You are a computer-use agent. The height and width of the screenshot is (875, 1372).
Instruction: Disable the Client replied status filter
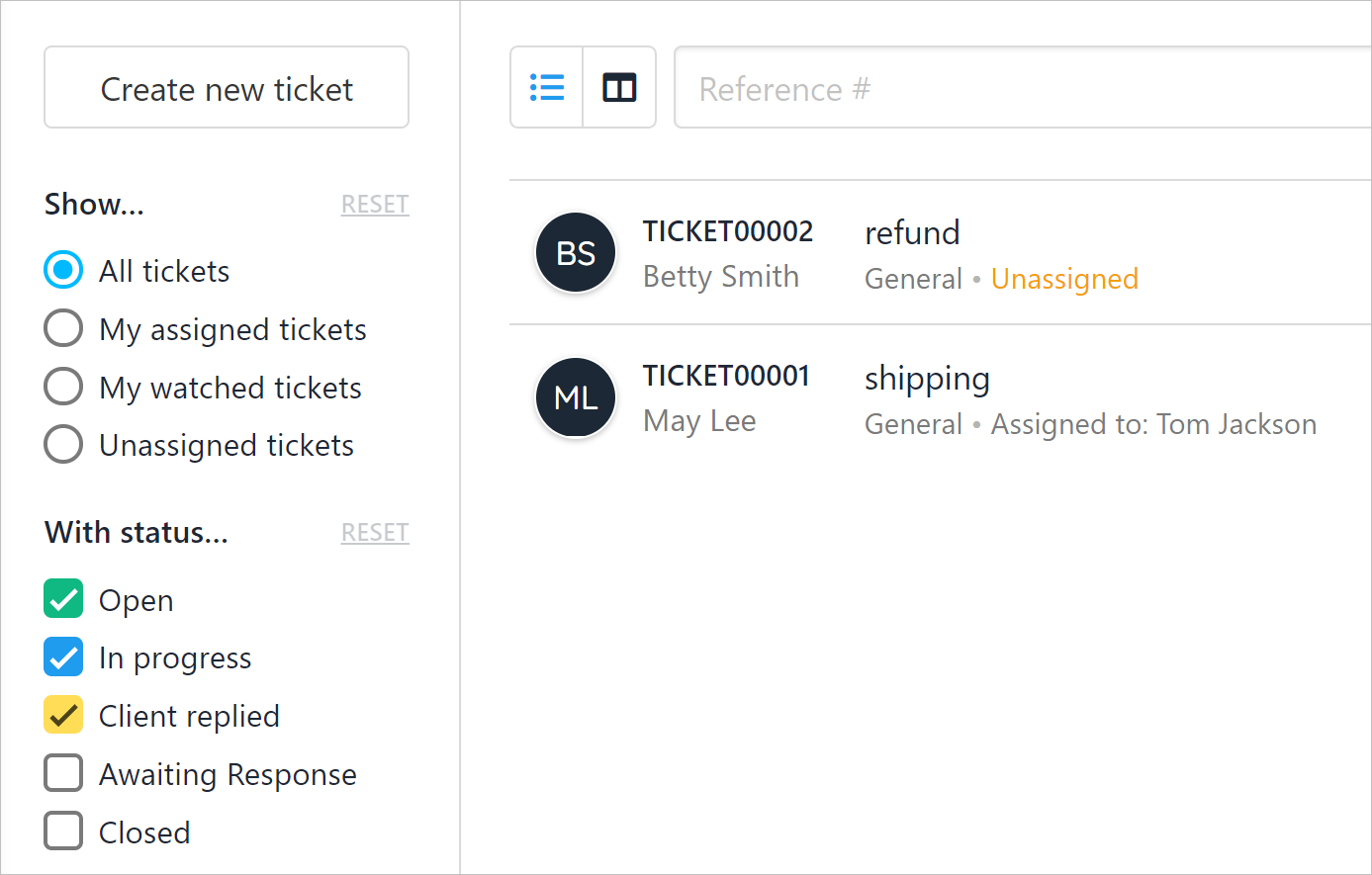pyautogui.click(x=63, y=715)
